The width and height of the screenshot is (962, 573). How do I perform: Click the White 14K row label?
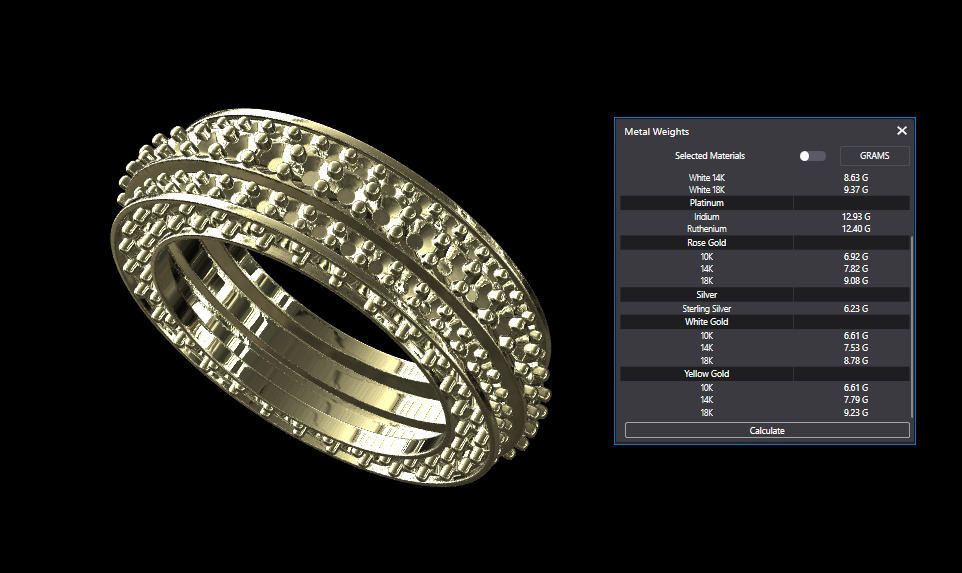706,178
